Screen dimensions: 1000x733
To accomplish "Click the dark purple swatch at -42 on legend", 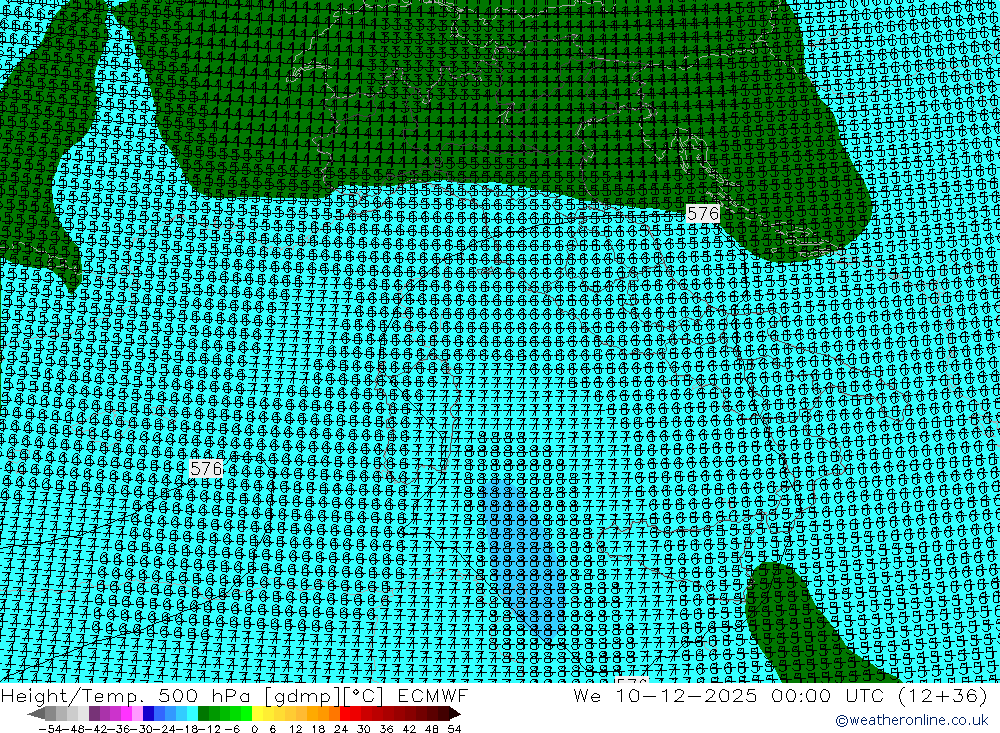I will click(x=94, y=714).
